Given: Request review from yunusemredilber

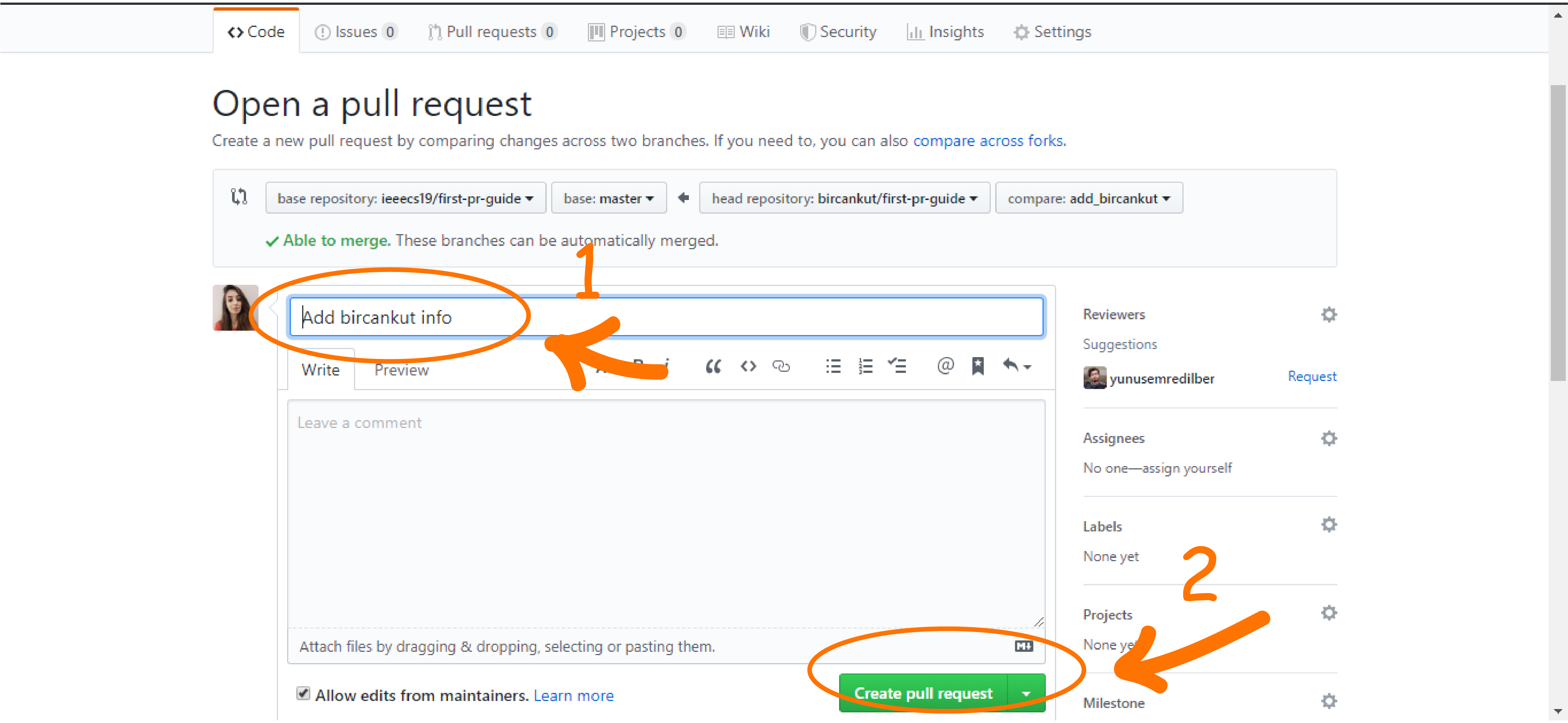Looking at the screenshot, I should pyautogui.click(x=1312, y=377).
